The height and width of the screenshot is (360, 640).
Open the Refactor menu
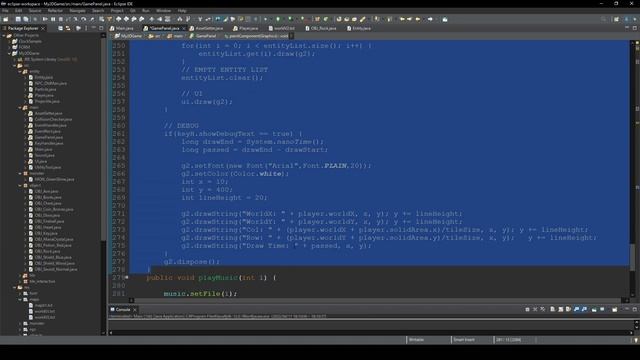[56, 11]
